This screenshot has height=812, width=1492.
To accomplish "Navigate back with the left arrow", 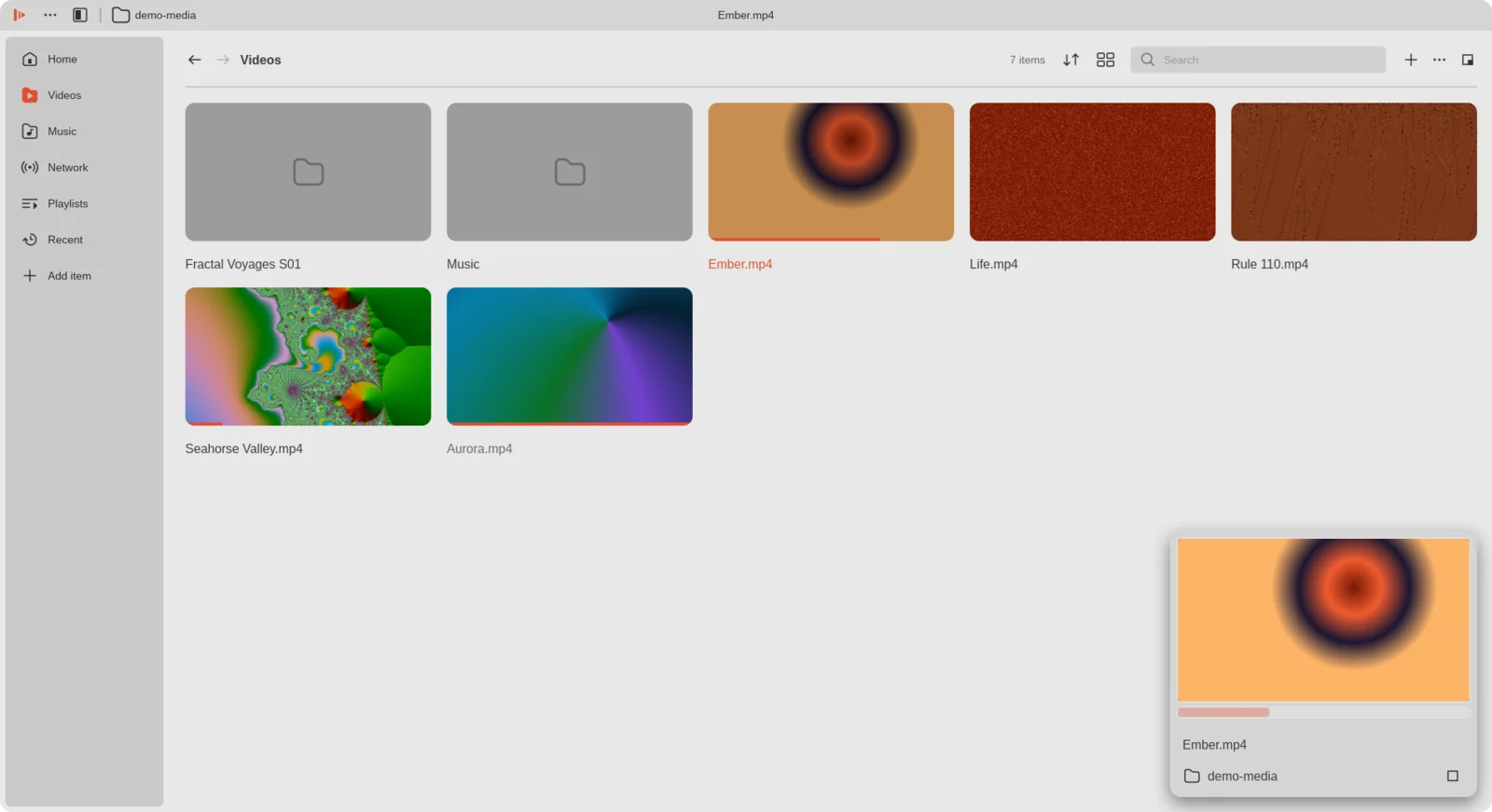I will coord(195,60).
